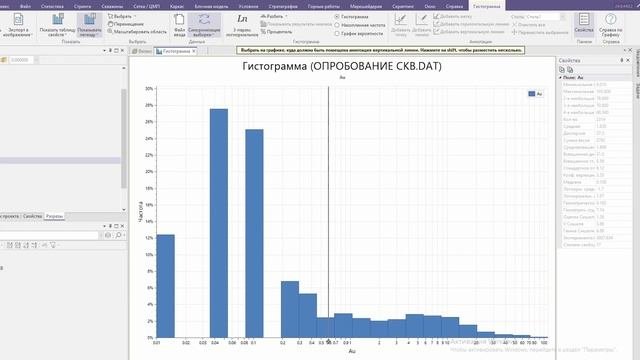This screenshot has width=640, height=360.
Task: Switch to the Визекс document tab
Action: pos(142,51)
